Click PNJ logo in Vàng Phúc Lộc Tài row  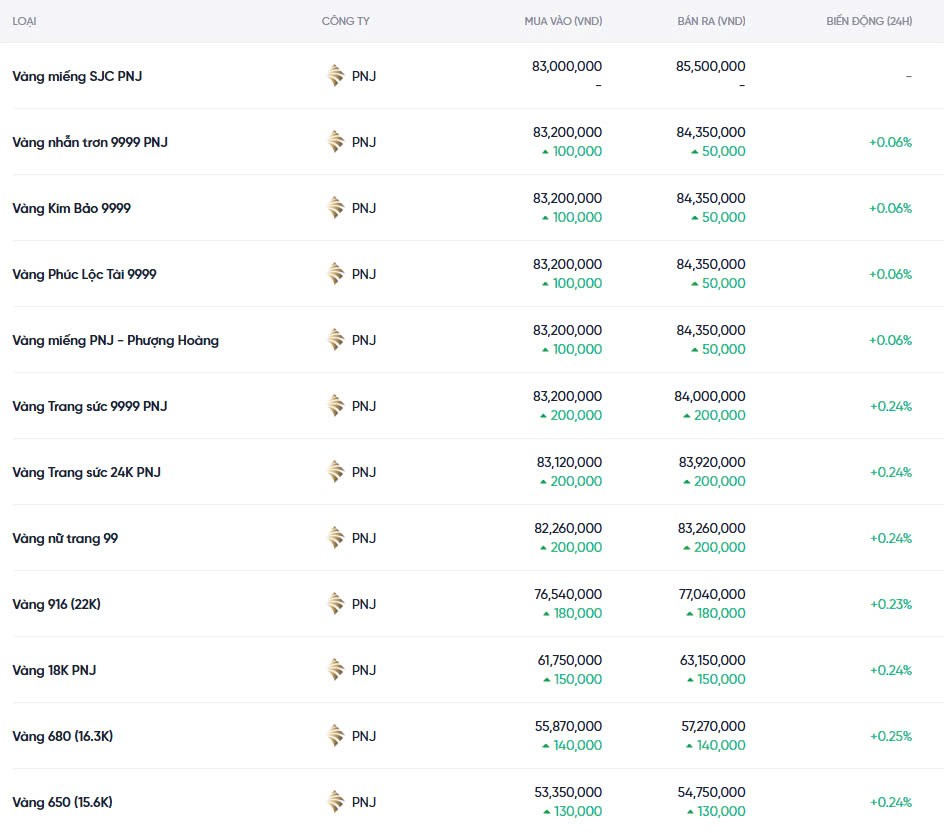click(x=336, y=274)
